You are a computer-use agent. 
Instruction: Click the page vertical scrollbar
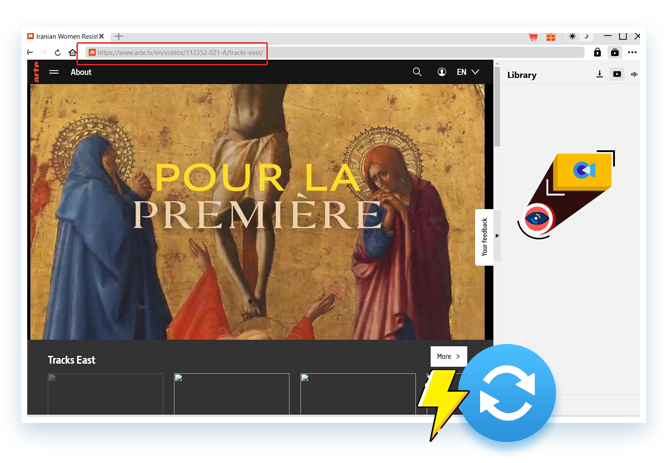497,106
